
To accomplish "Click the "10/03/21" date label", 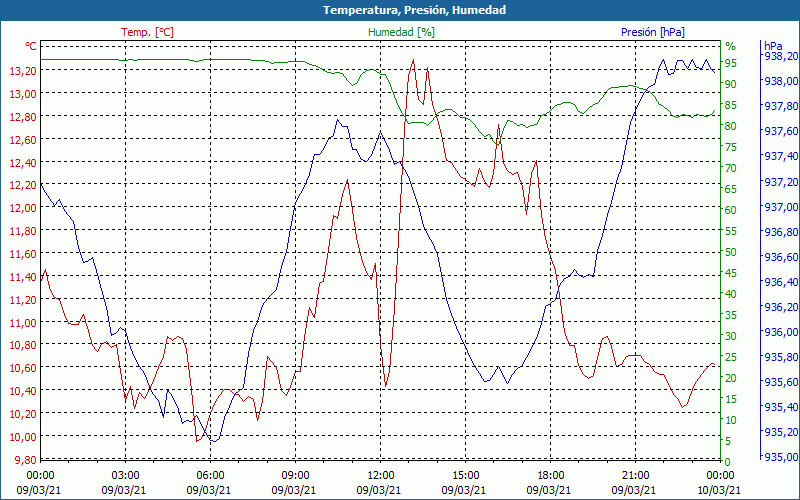I will [x=719, y=490].
